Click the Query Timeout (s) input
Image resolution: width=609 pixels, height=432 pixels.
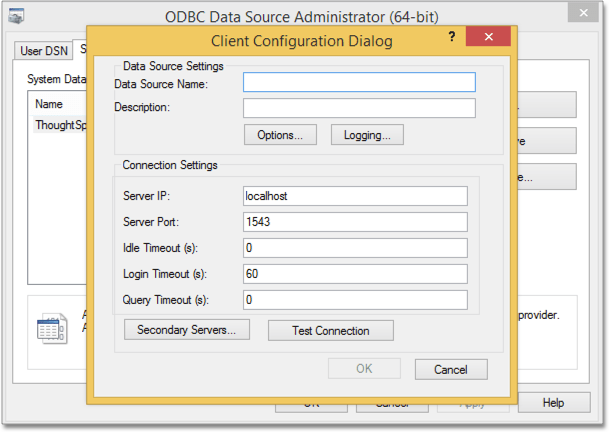pyautogui.click(x=355, y=300)
